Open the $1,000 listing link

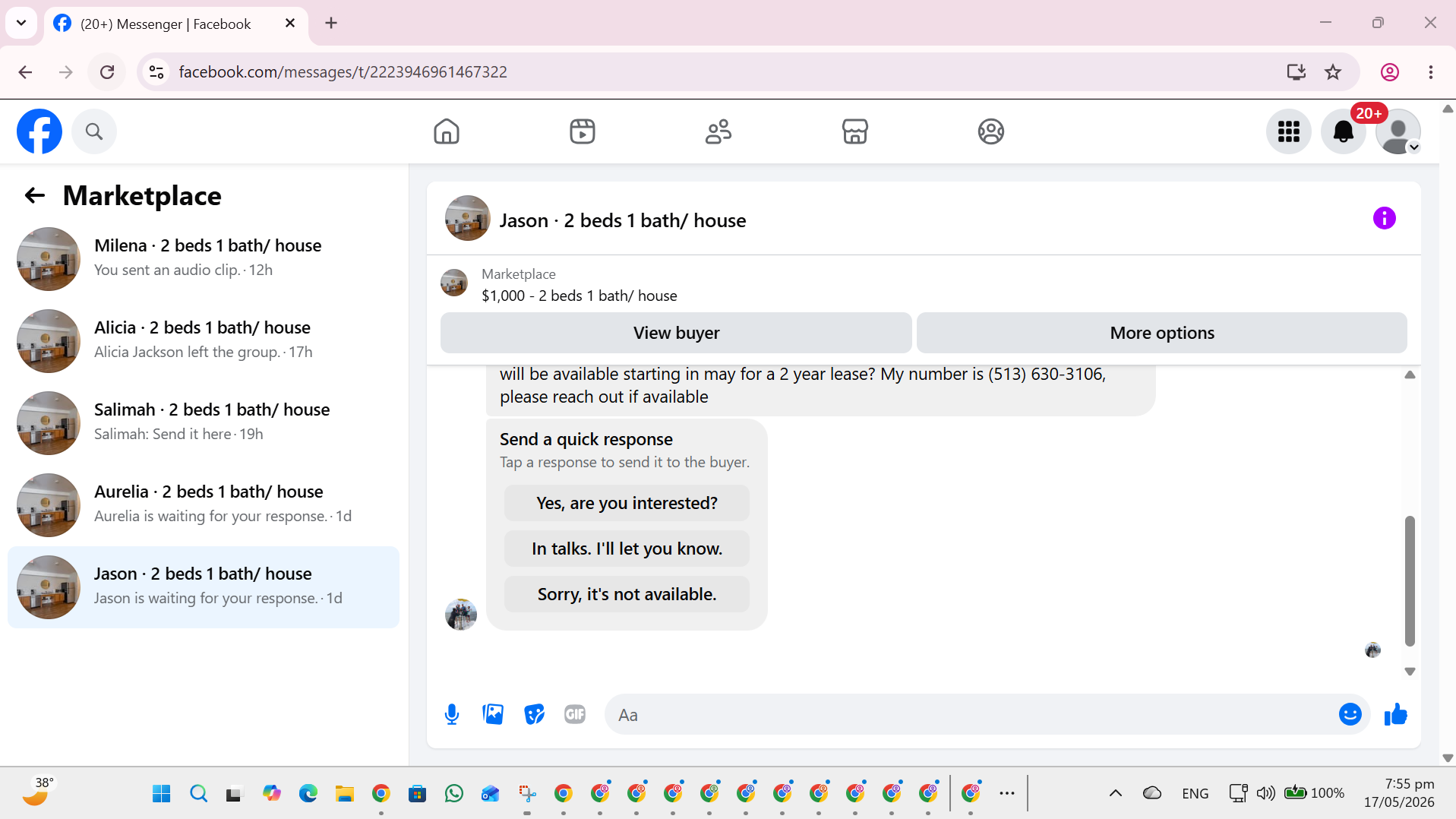(579, 296)
